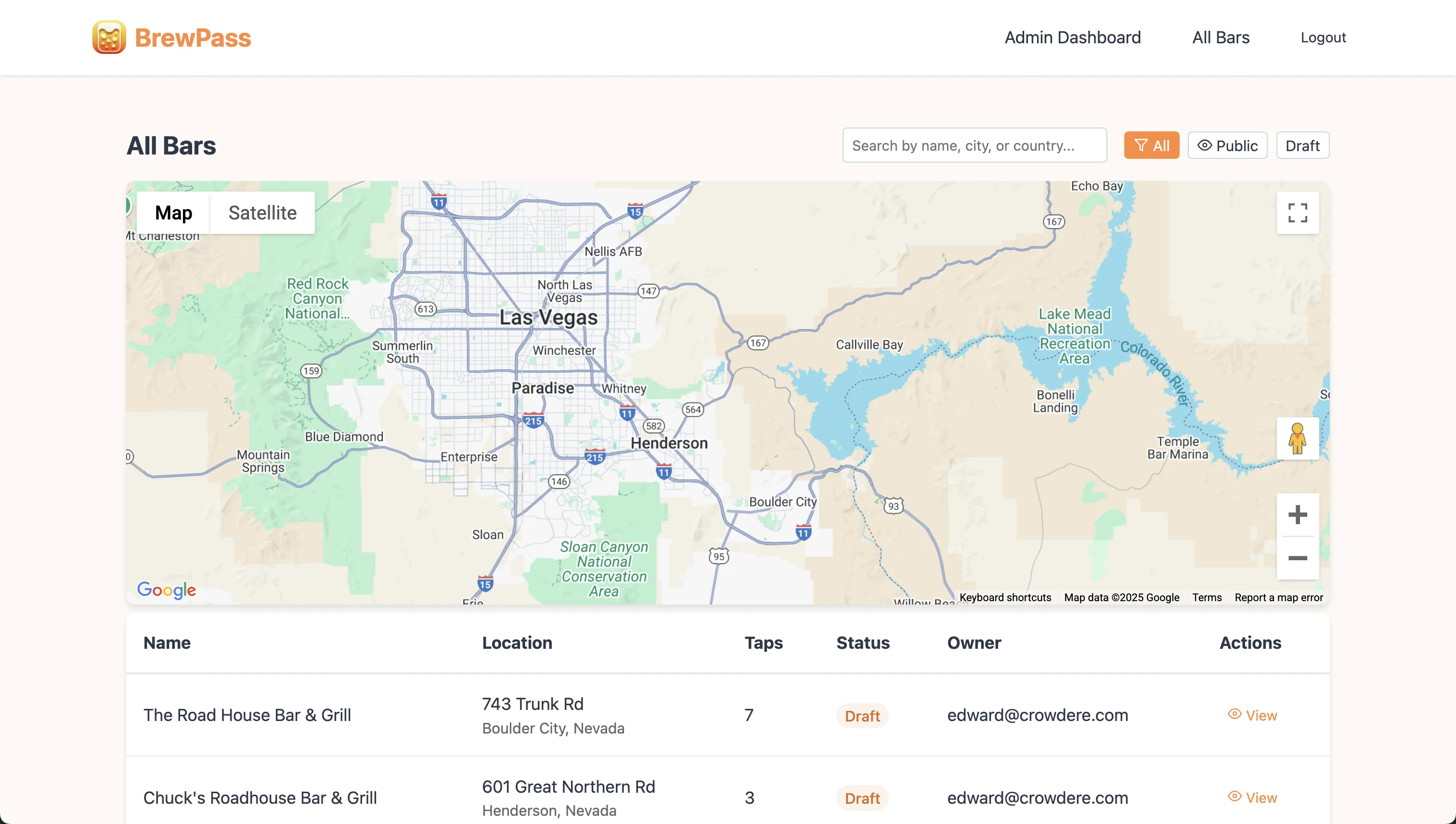Switch the map to Satellite view

click(x=262, y=213)
